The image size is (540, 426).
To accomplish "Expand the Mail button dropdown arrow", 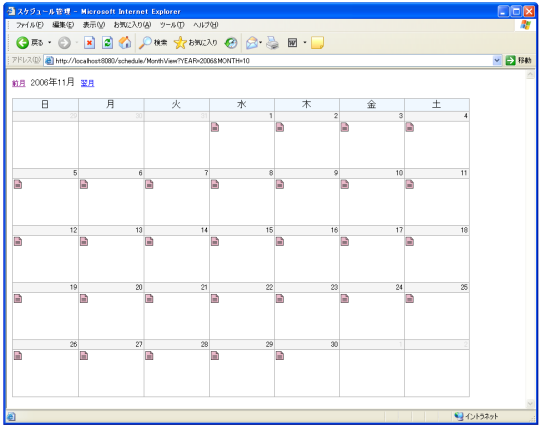I will [x=261, y=43].
